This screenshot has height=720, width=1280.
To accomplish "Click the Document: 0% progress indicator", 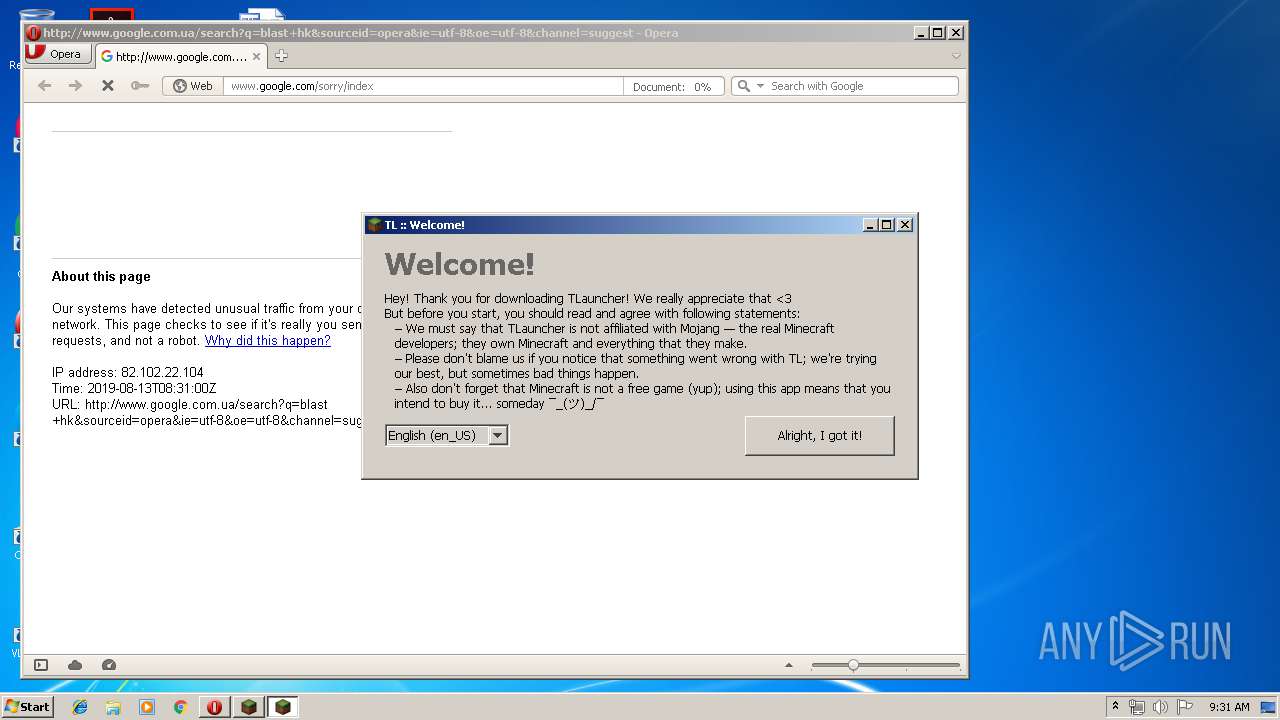I will click(672, 87).
